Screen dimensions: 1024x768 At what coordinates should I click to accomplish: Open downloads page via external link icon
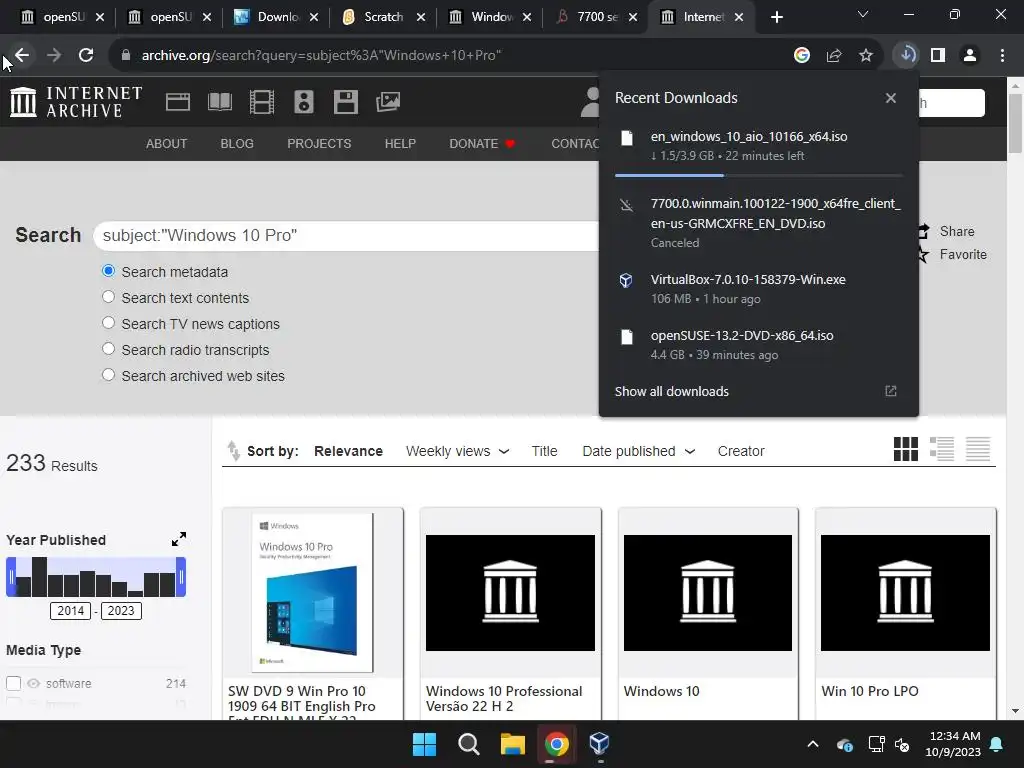891,391
